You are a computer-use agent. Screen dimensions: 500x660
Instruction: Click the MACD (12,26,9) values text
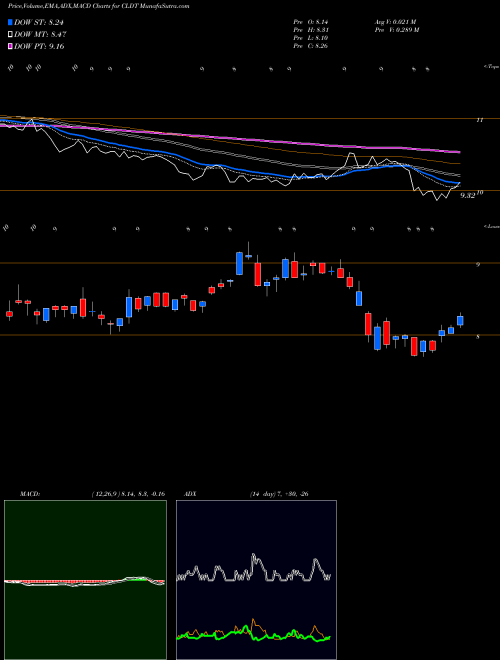coord(128,494)
